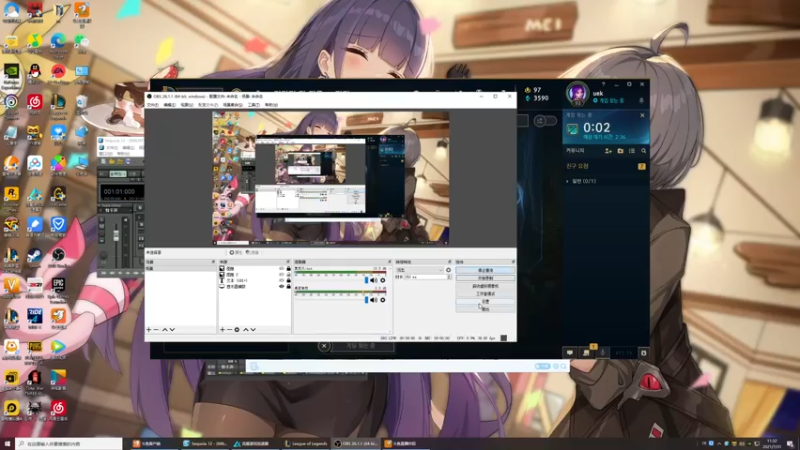Search friends in League social panel
Screen dimensions: 800x450
[x=643, y=151]
